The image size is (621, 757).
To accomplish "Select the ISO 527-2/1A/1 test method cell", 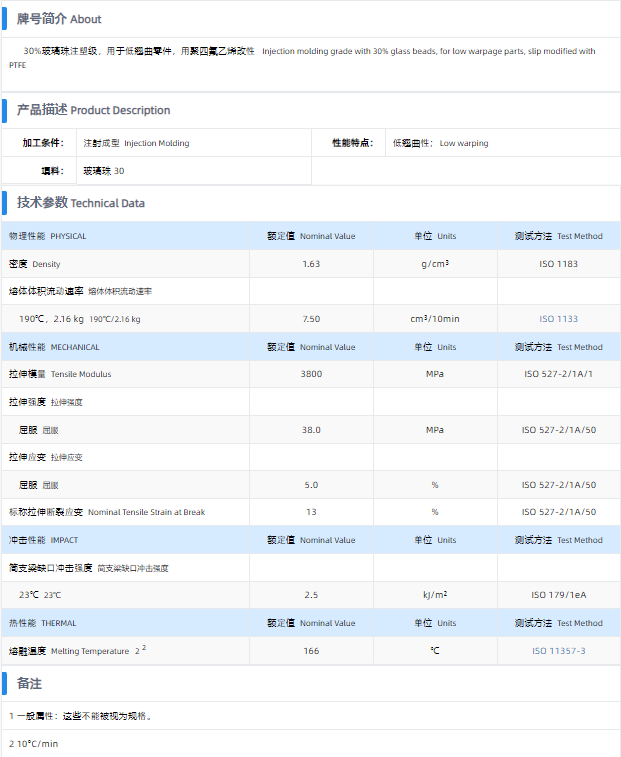I will click(x=559, y=374).
